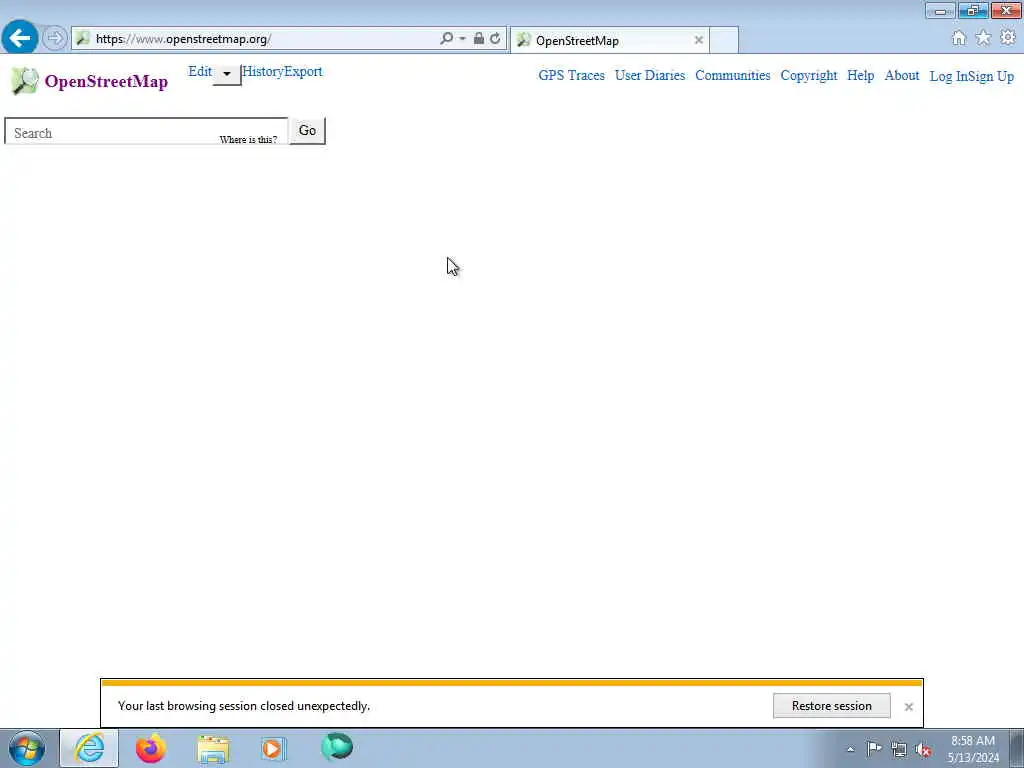
Task: Close the OpenStreetMap tab
Action: click(699, 40)
